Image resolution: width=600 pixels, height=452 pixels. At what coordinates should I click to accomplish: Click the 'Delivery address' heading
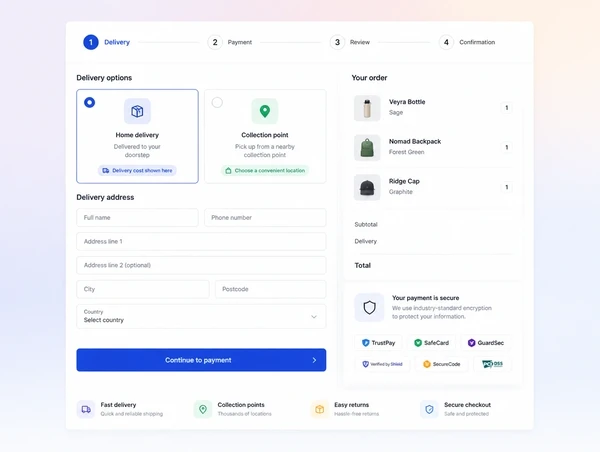(105, 197)
